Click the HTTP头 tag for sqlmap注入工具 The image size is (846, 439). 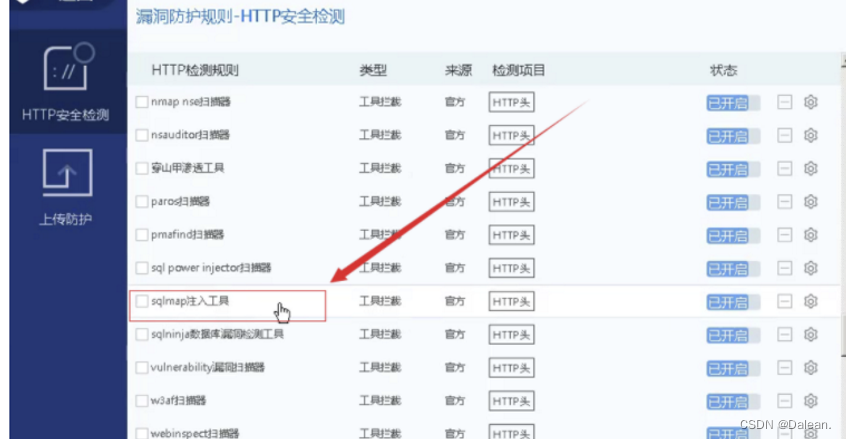point(512,302)
